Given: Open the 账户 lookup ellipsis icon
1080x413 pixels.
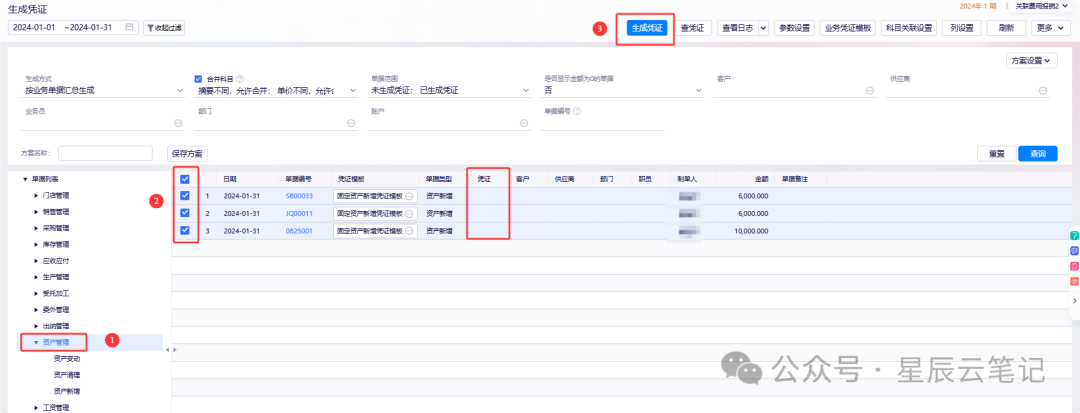Looking at the screenshot, I should (524, 123).
